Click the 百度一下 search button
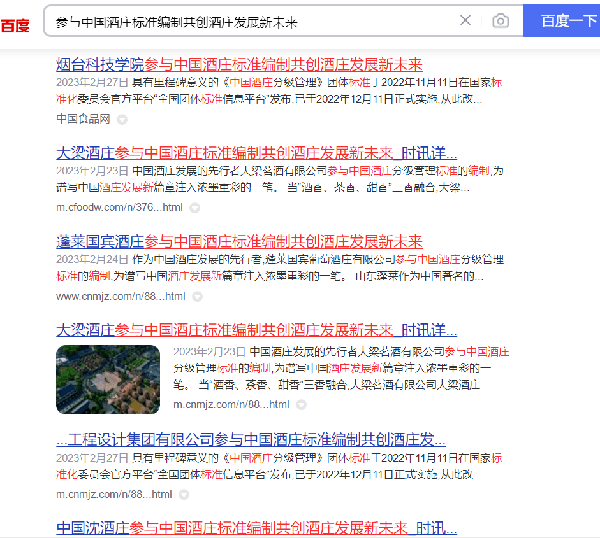This screenshot has width=600, height=538. point(567,21)
